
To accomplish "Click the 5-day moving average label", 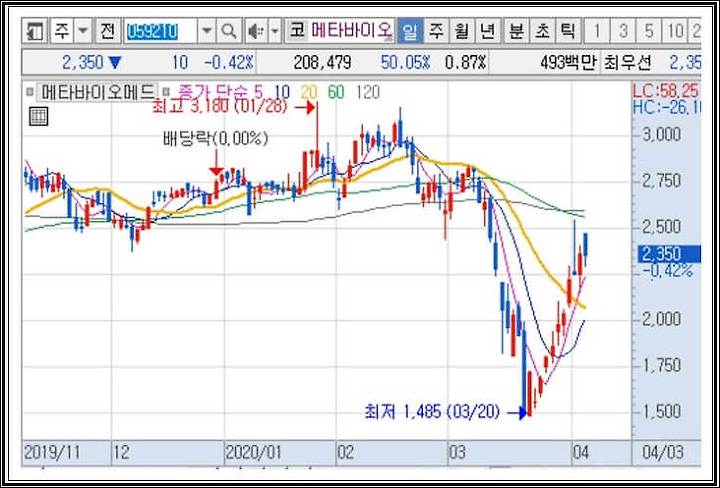I will pos(258,92).
